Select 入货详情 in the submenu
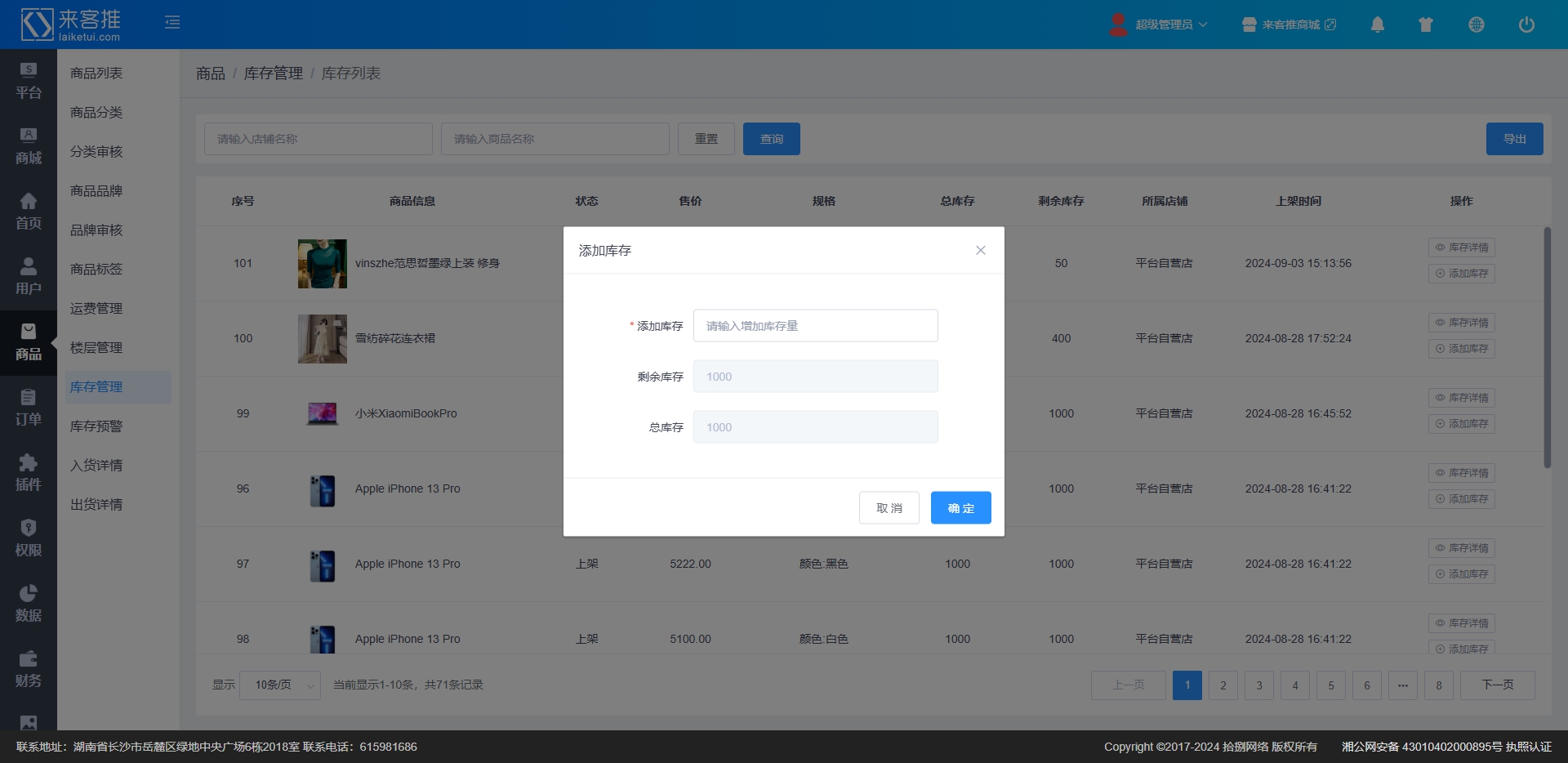This screenshot has width=1568, height=763. pos(96,466)
